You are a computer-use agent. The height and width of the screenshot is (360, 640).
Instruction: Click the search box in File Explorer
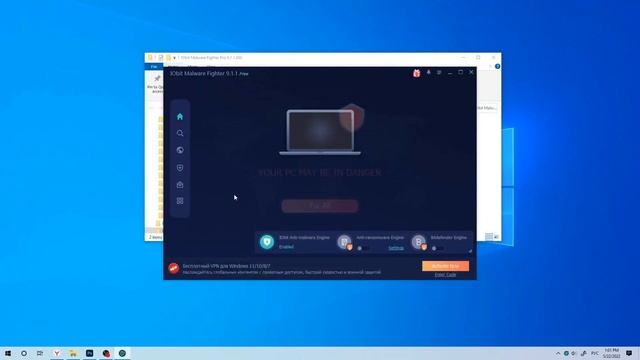point(487,108)
